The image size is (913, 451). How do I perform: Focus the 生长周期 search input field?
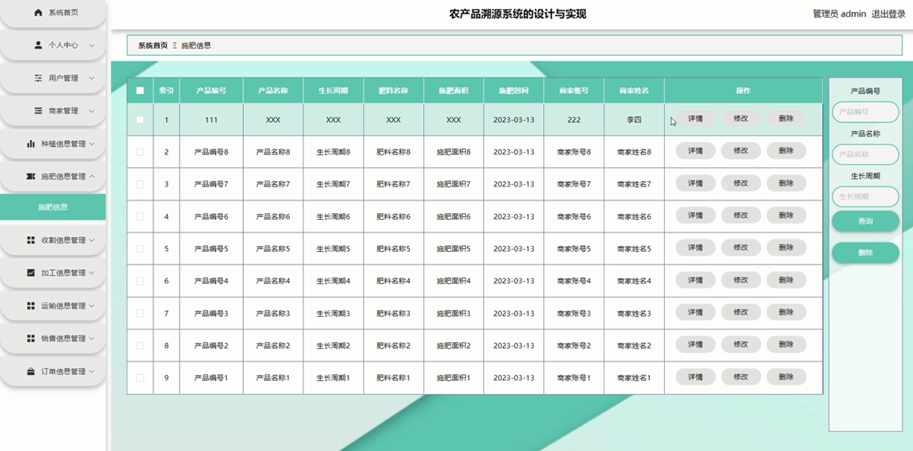pos(865,197)
